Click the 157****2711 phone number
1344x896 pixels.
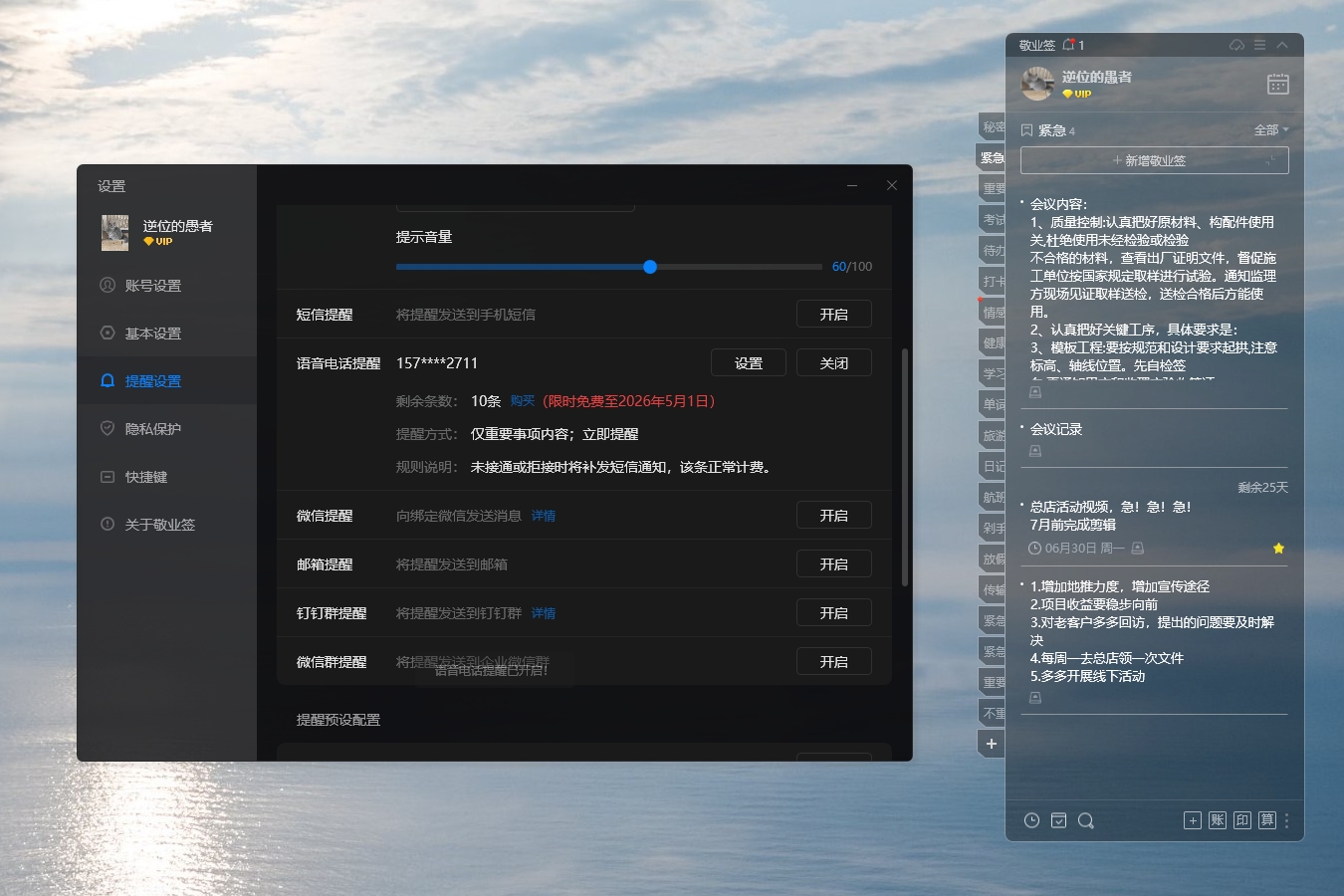pyautogui.click(x=437, y=363)
